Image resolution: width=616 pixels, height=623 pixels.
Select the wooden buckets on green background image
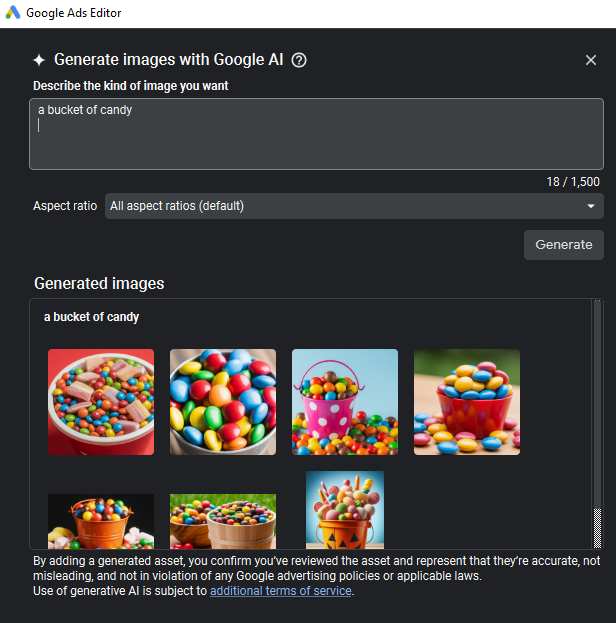[x=223, y=520]
